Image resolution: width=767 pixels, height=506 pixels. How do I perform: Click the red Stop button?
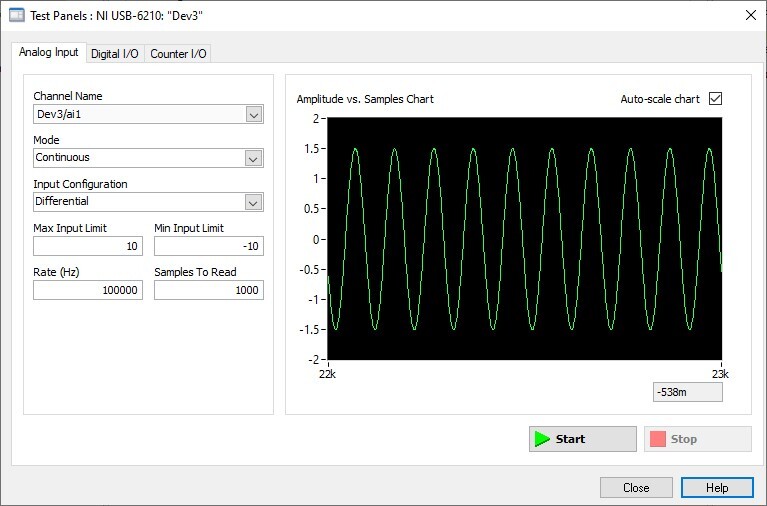pos(697,439)
